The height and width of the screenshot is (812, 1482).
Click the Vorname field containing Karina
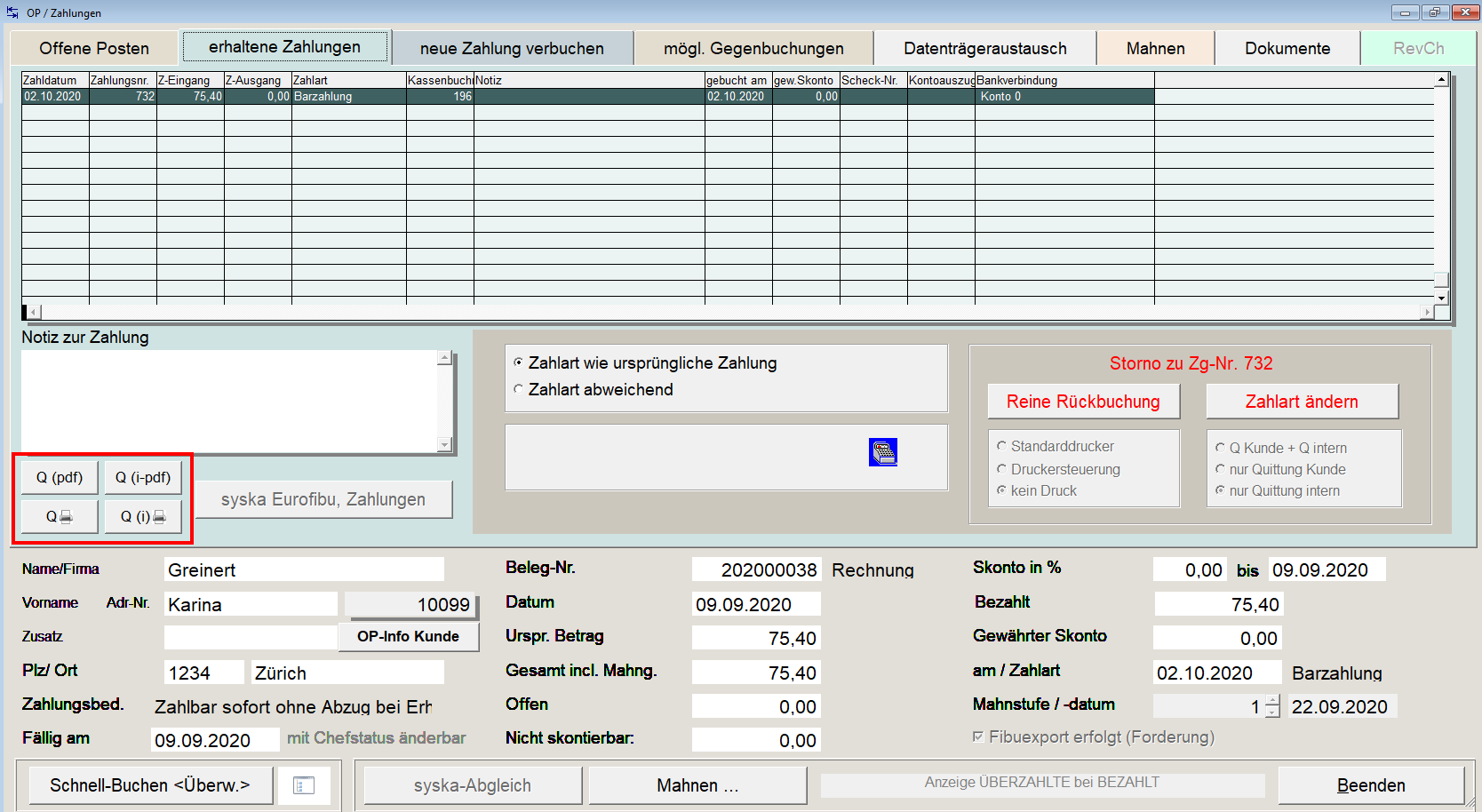251,604
